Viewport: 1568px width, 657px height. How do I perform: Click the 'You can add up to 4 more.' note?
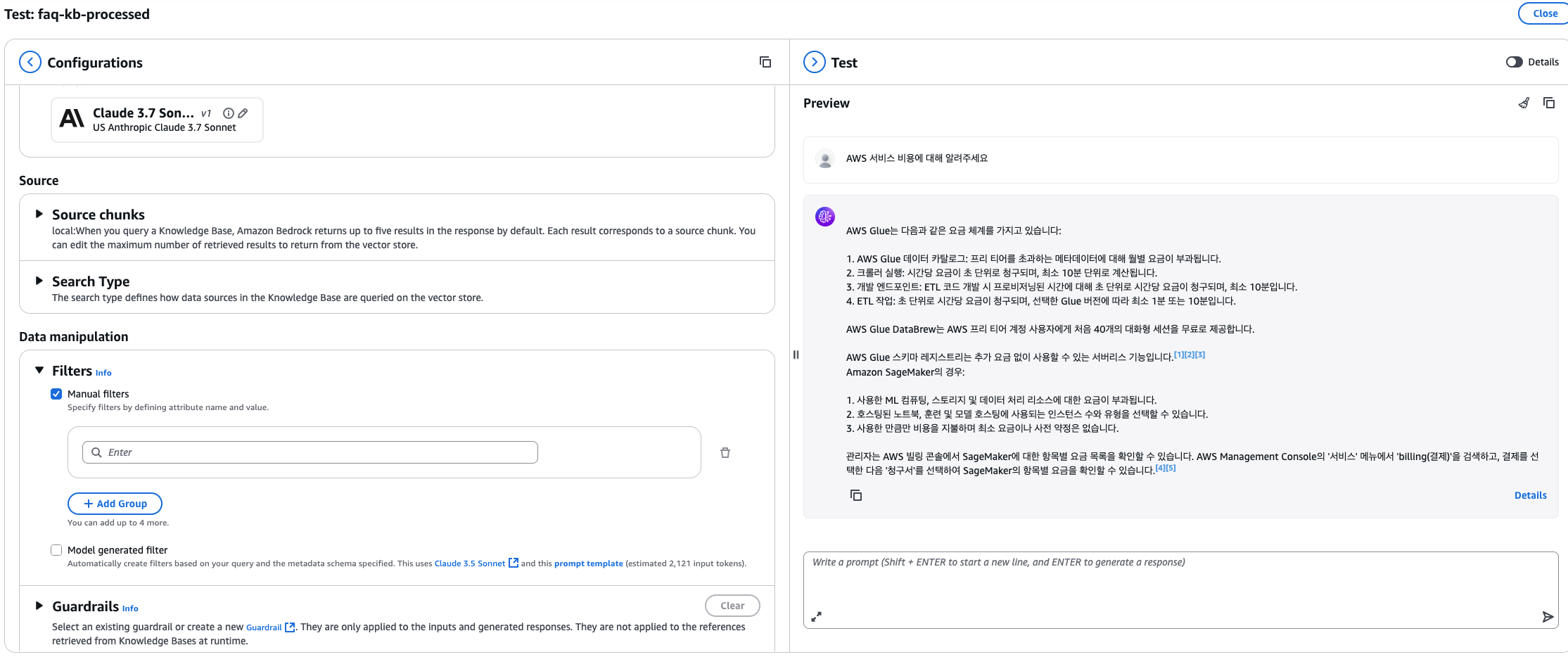(x=118, y=523)
